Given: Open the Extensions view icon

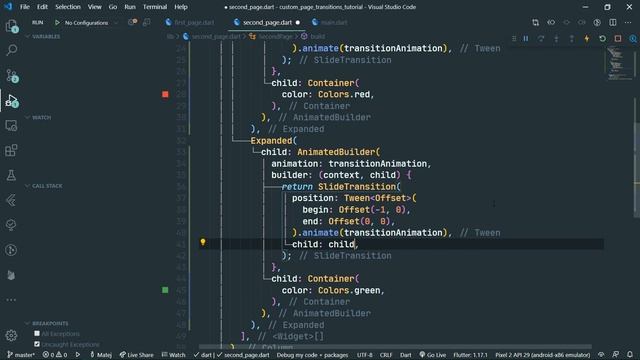Looking at the screenshot, I should pos(11,150).
